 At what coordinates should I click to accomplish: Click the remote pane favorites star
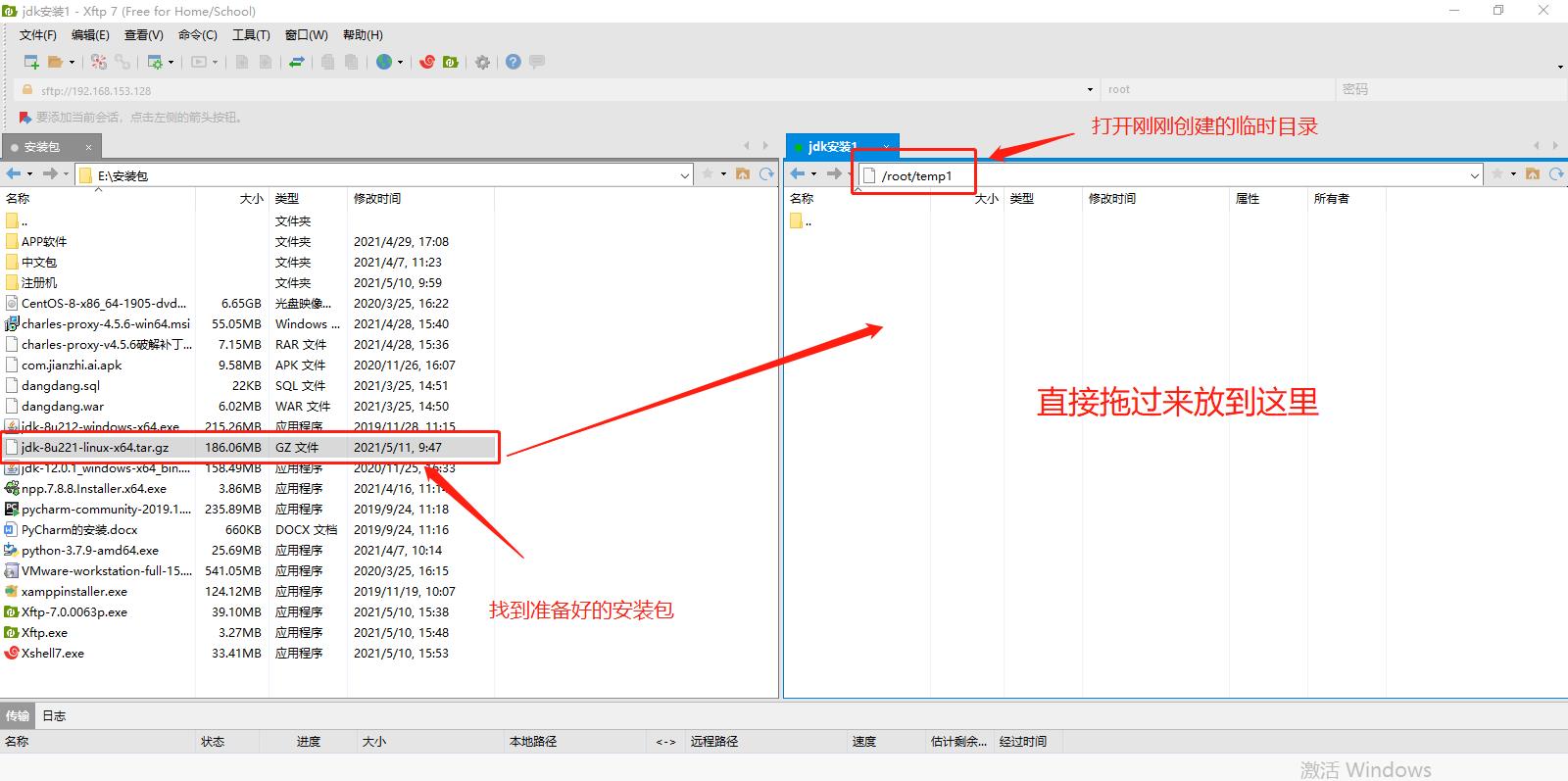coord(1497,173)
